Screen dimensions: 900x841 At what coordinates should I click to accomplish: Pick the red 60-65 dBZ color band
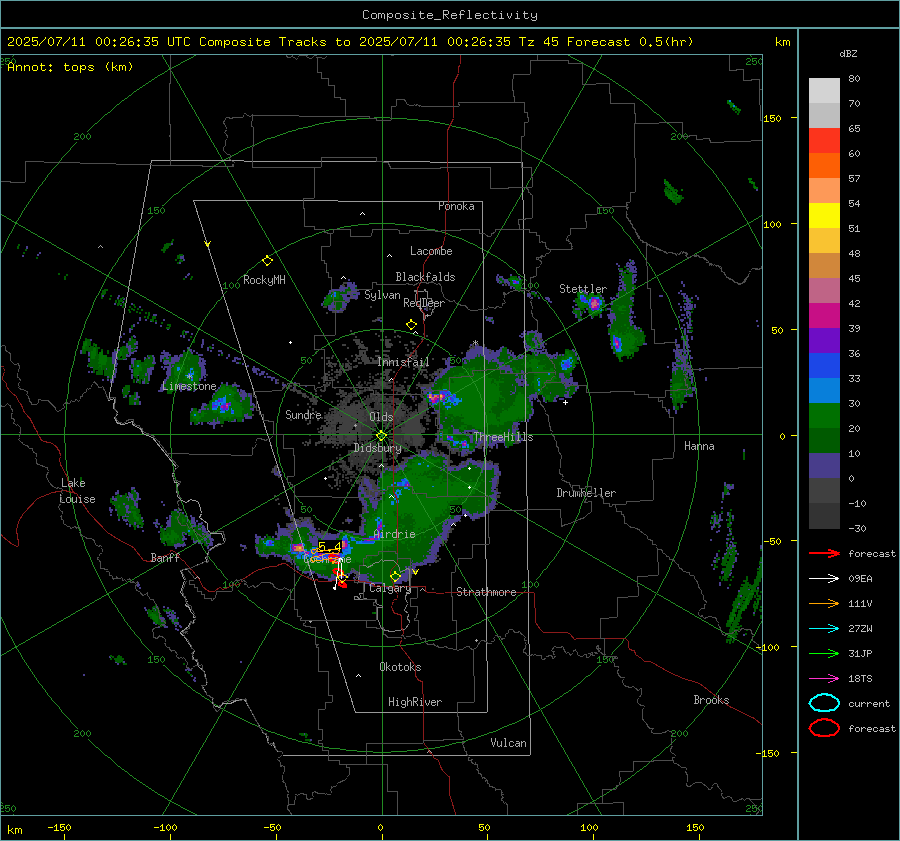point(824,141)
